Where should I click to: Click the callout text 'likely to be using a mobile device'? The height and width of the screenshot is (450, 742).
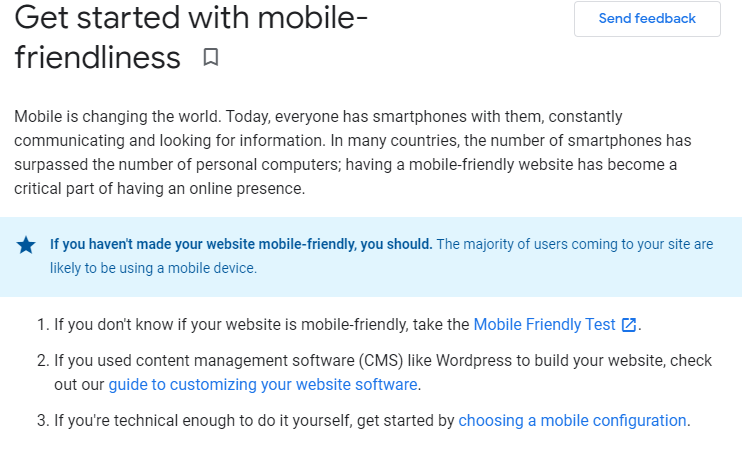tap(152, 268)
